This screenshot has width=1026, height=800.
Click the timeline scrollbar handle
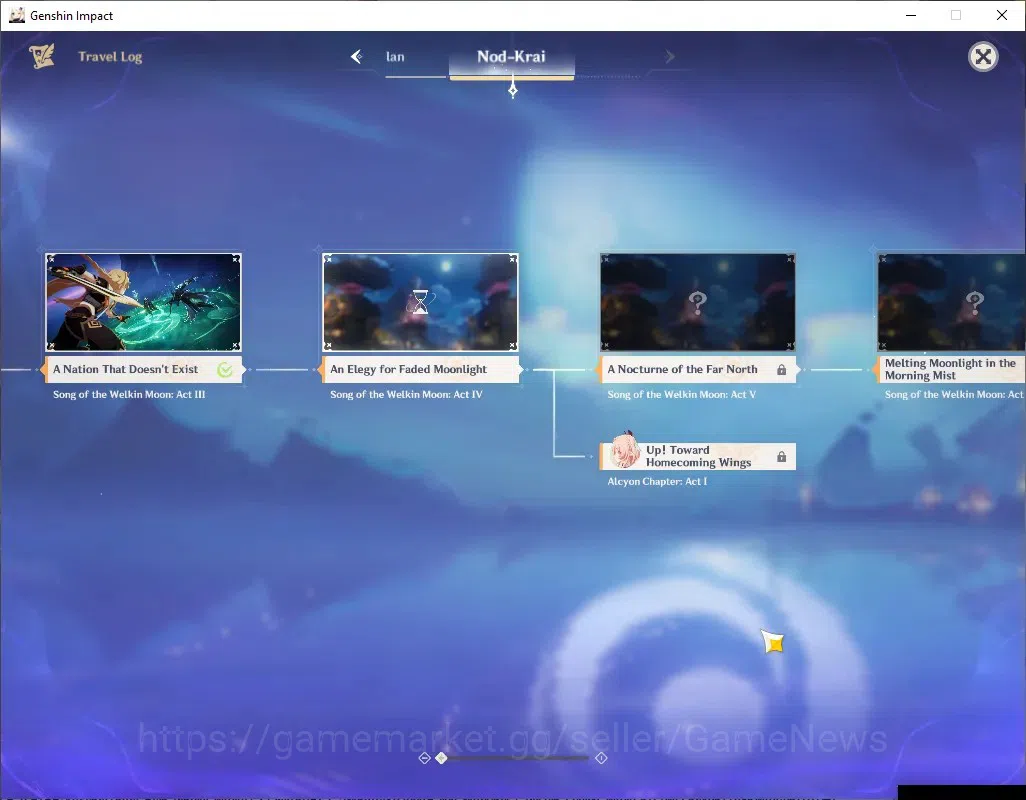click(441, 758)
